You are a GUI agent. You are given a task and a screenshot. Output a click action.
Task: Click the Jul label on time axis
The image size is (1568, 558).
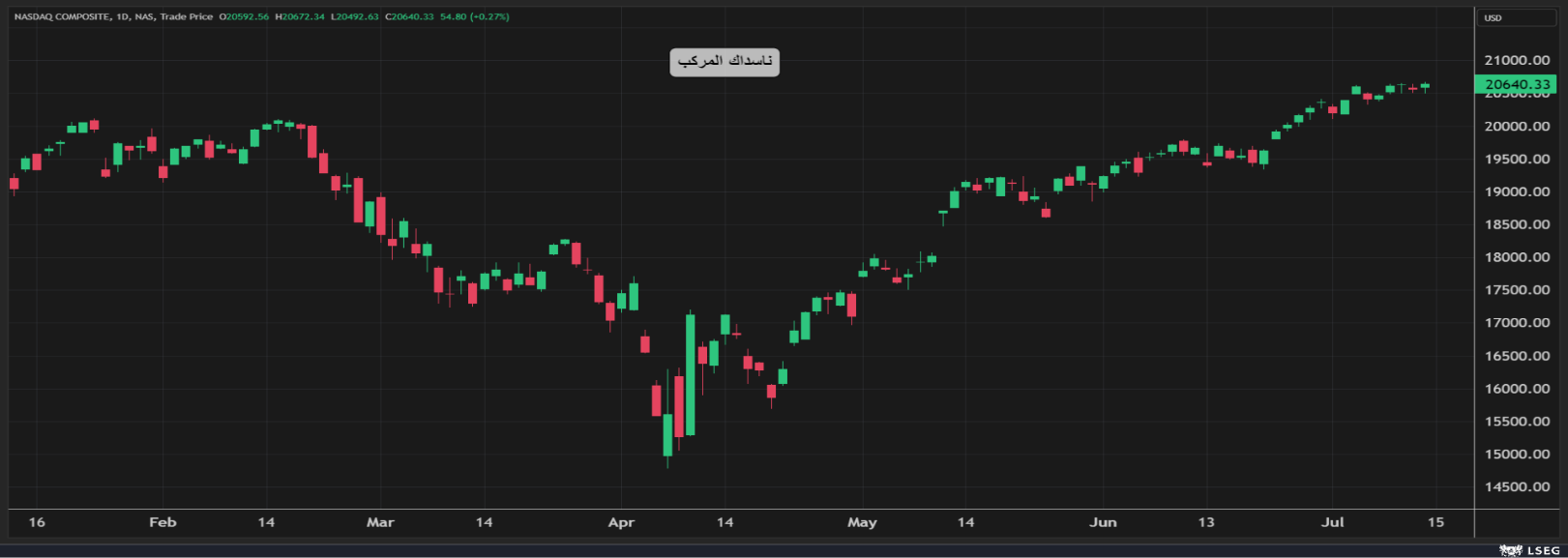[1332, 522]
